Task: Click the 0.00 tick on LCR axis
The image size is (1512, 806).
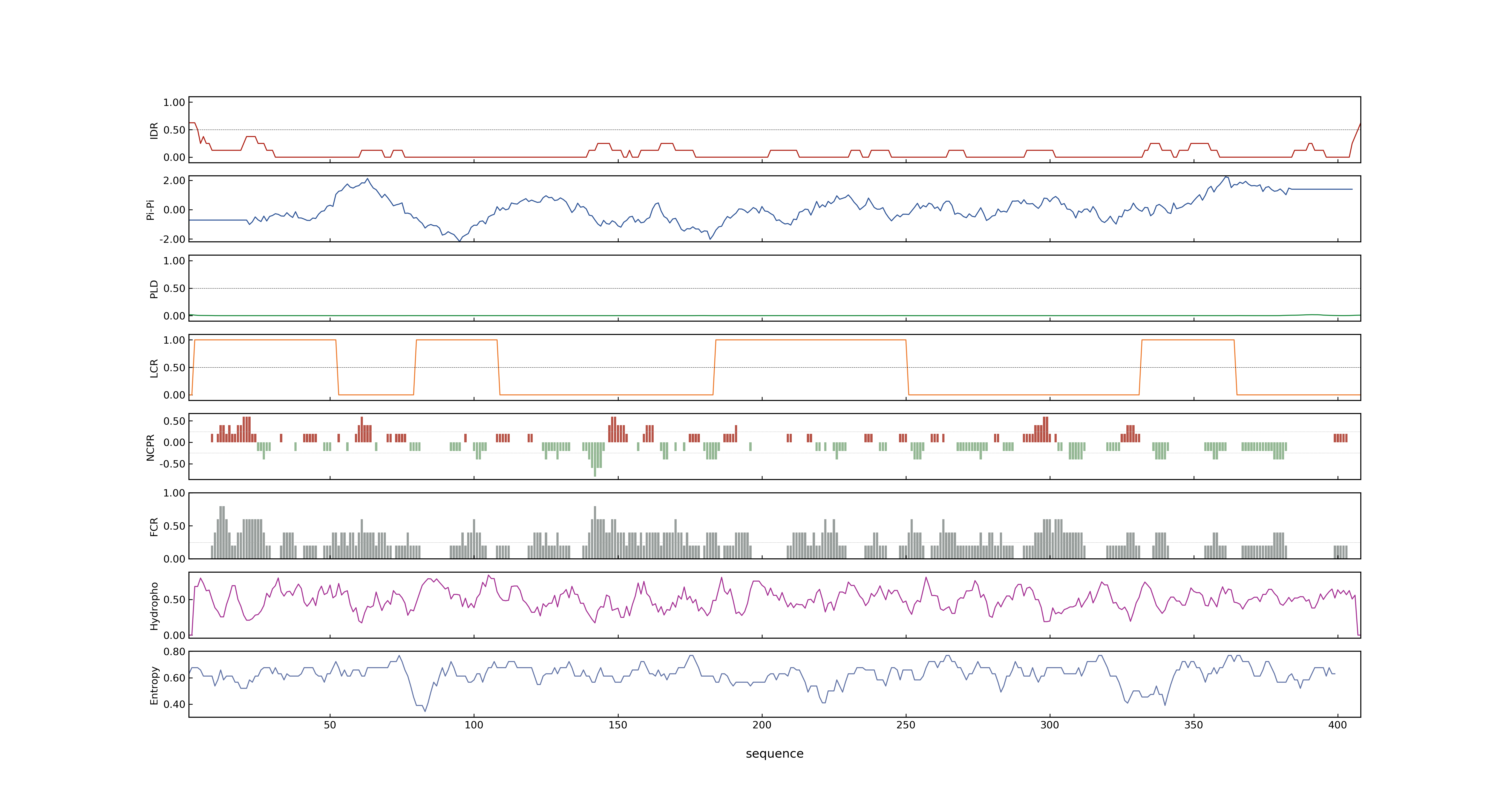Action: (x=174, y=395)
